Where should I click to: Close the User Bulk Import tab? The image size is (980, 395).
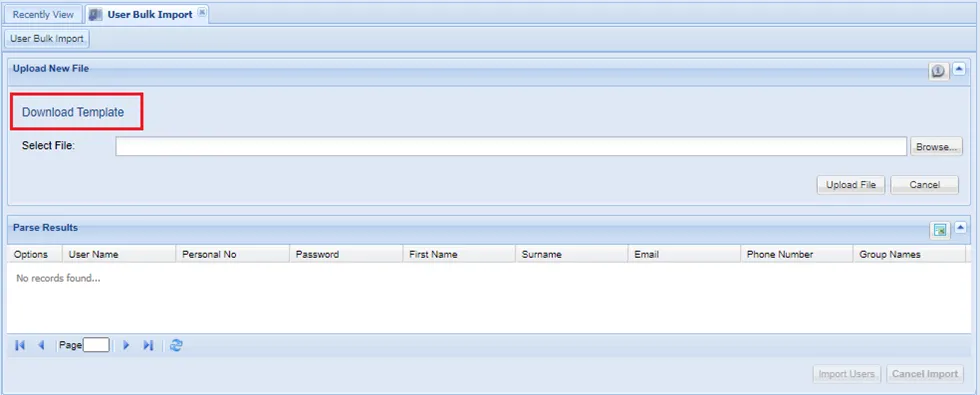202,12
